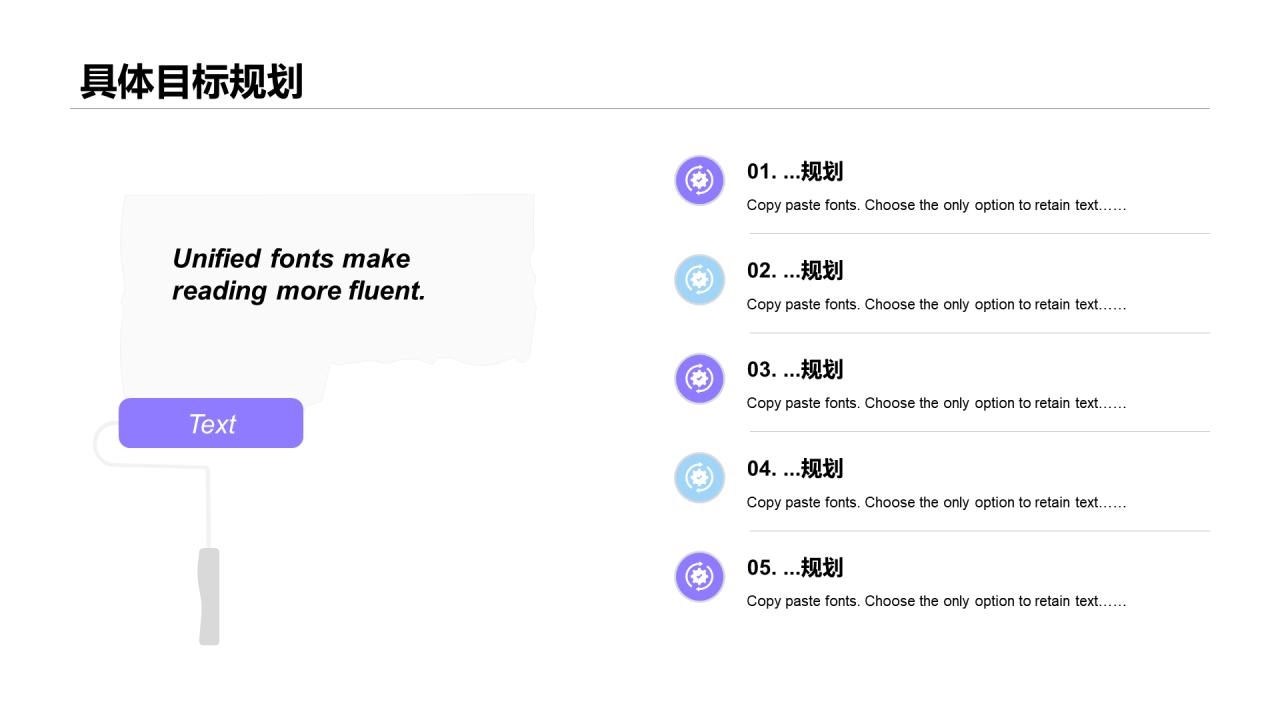Click the description text under item 01
This screenshot has width=1280, height=720.
click(937, 205)
